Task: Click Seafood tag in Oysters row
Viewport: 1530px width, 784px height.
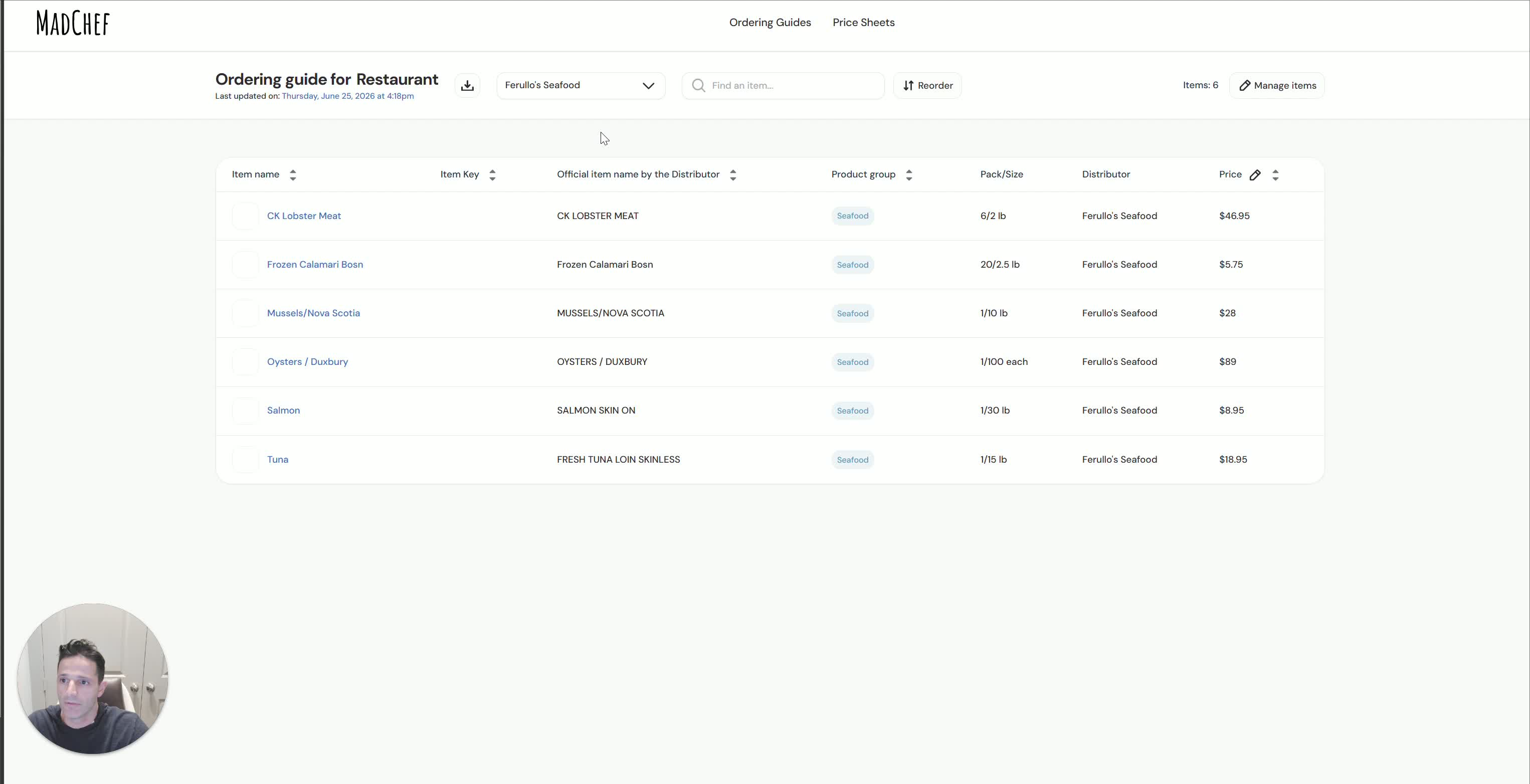Action: [852, 362]
